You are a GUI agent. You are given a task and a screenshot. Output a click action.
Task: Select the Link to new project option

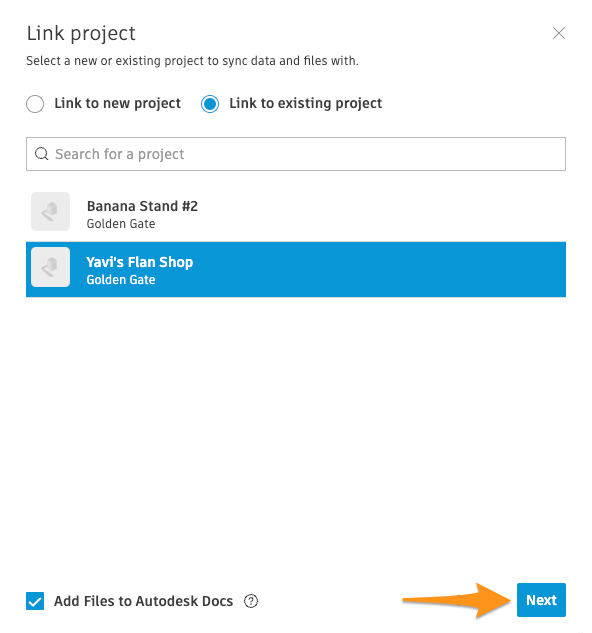35,104
